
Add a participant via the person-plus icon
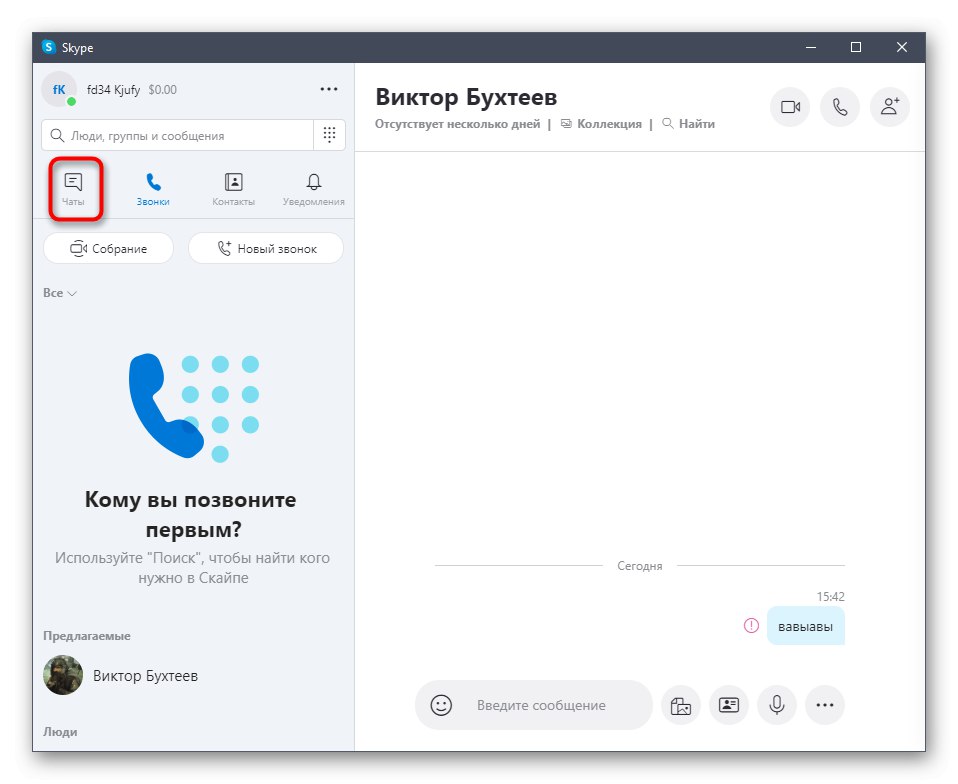(890, 107)
